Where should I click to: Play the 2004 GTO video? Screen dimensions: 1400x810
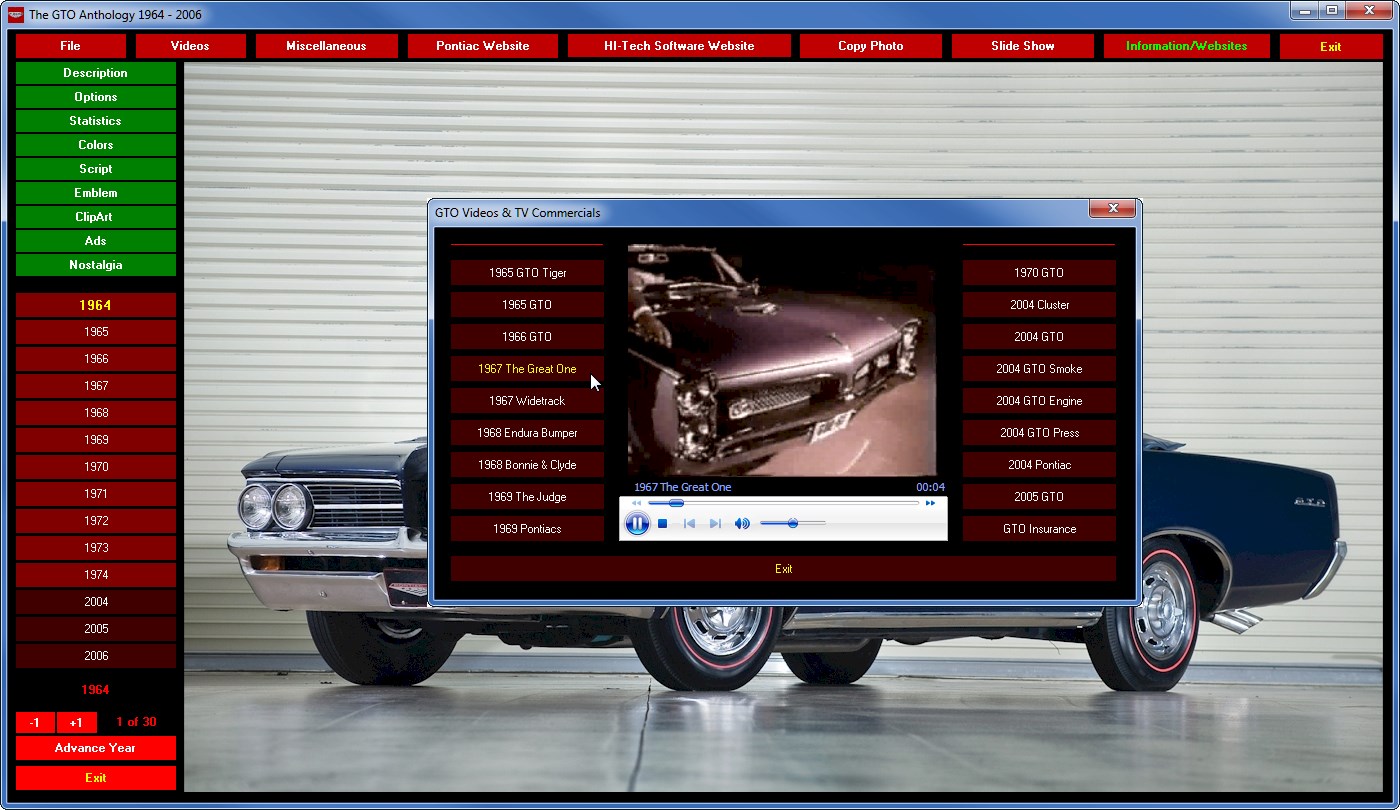coord(1039,337)
